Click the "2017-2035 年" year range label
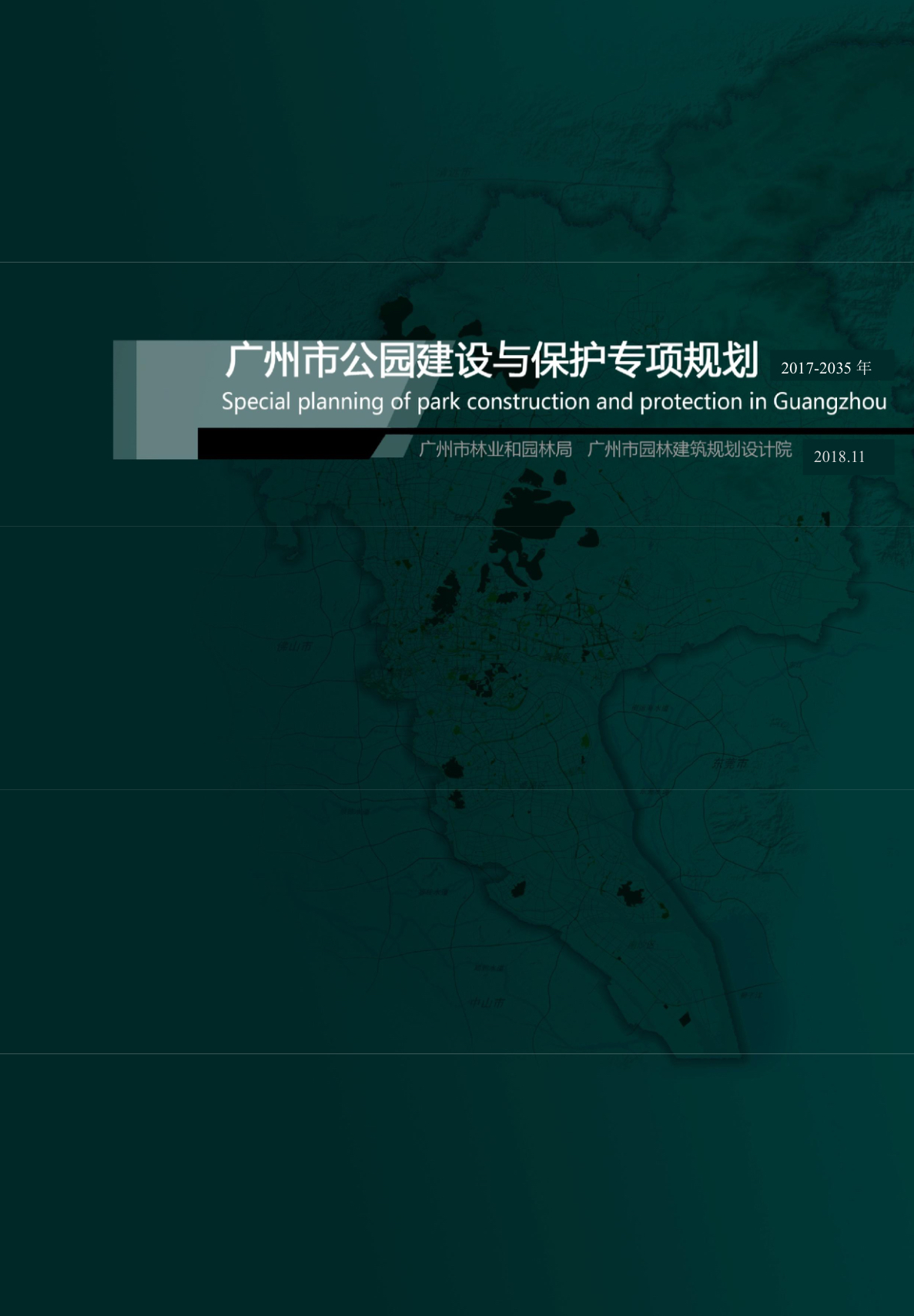914x1316 pixels. pyautogui.click(x=825, y=368)
